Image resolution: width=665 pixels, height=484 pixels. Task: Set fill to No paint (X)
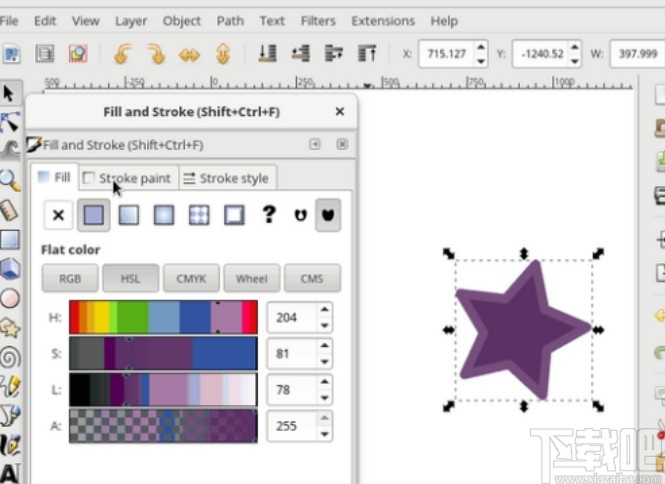click(x=58, y=215)
